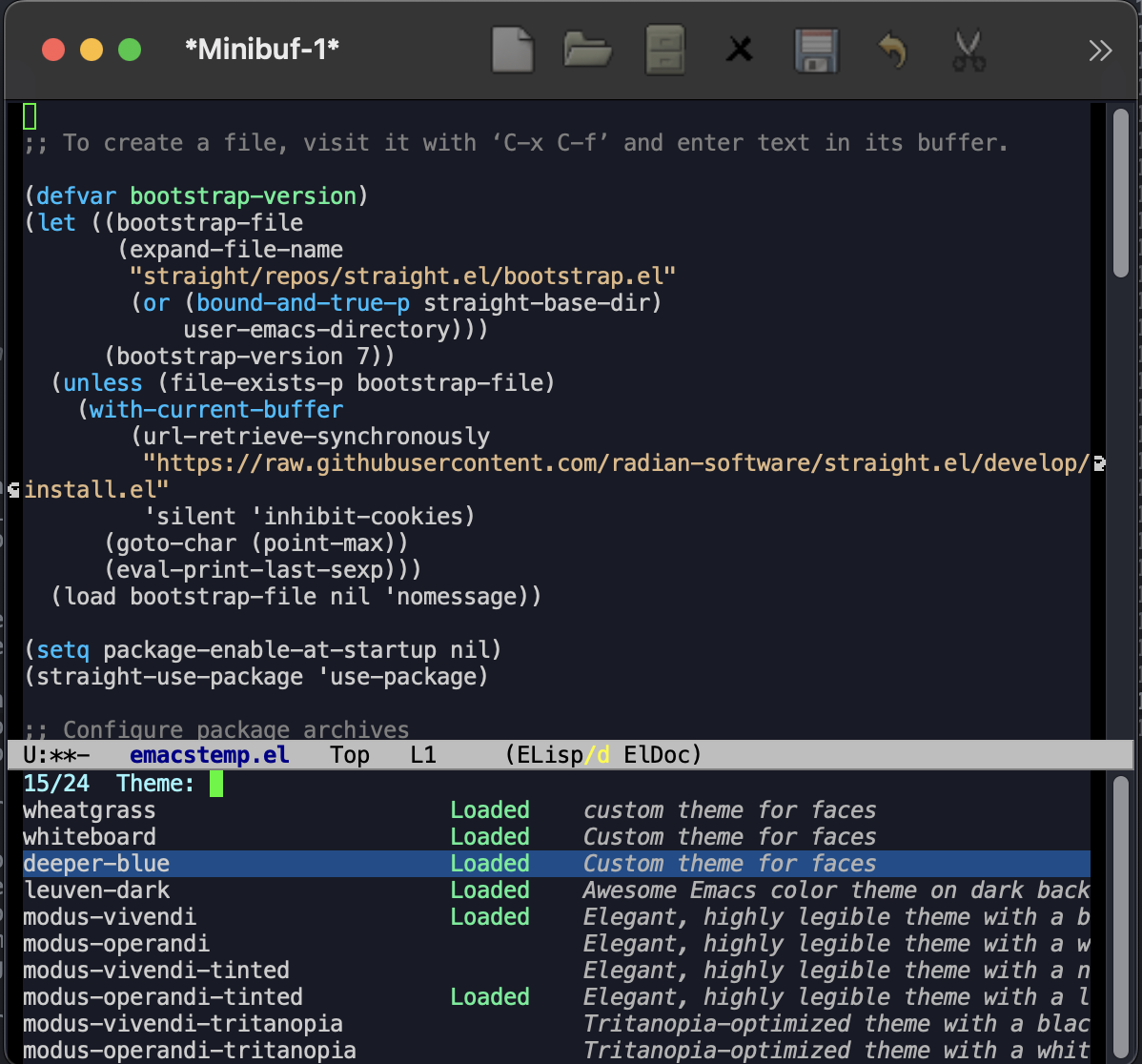Close the window using the red button

53,50
